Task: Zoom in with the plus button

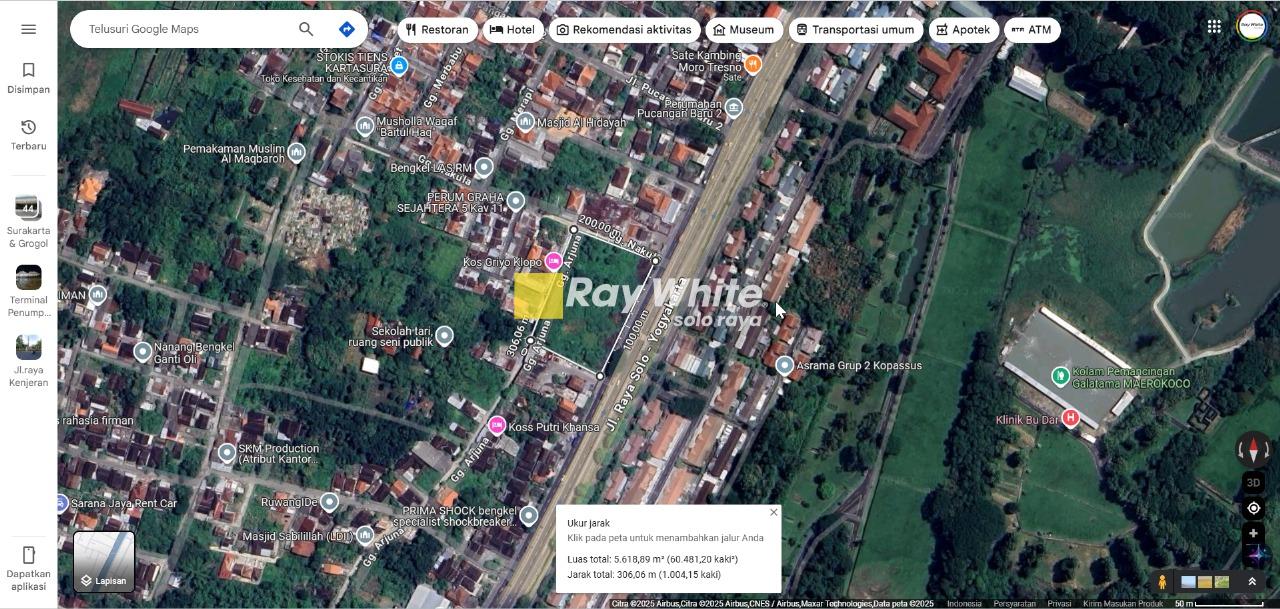Action: coord(1253,533)
